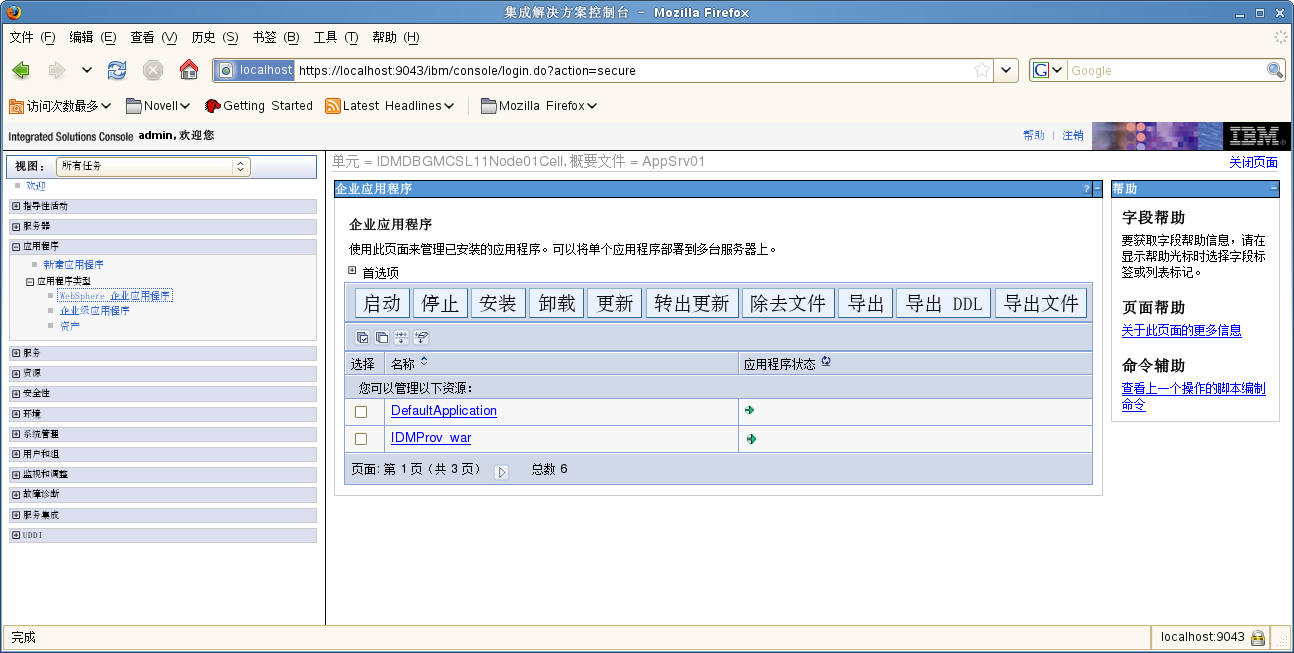The image size is (1294, 653).
Task: Open the 文件 (F) menu
Action: [x=32, y=37]
